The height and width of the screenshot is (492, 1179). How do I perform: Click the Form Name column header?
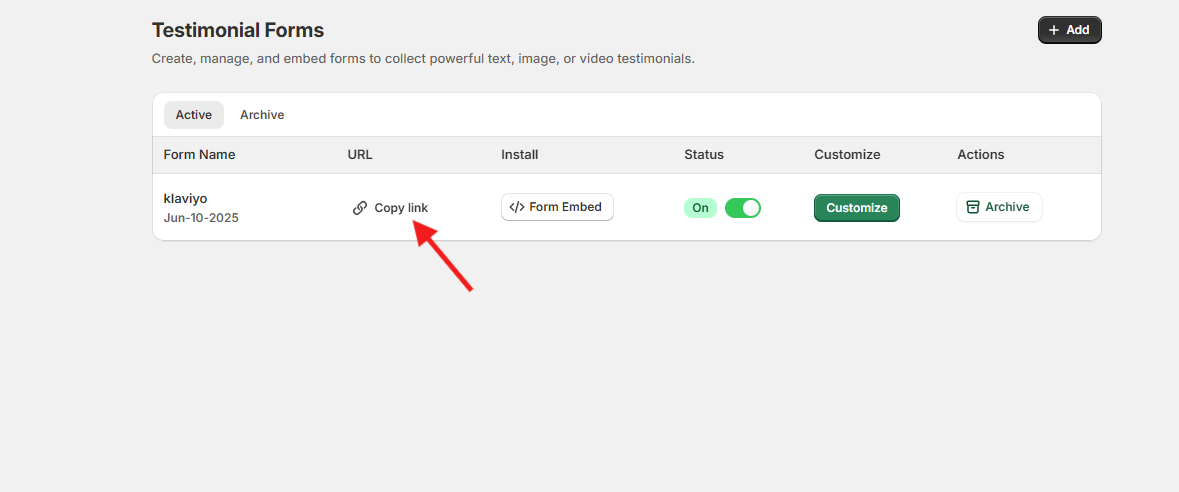pos(200,155)
